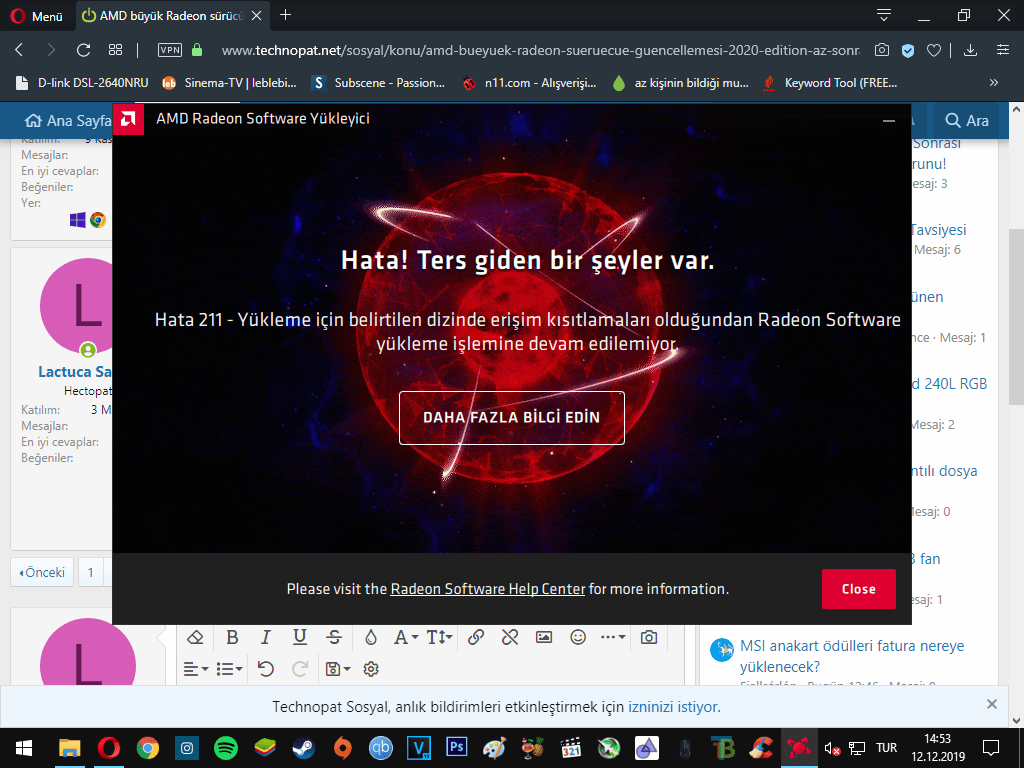The height and width of the screenshot is (768, 1024).
Task: Open the font family dropdown
Action: tap(406, 637)
